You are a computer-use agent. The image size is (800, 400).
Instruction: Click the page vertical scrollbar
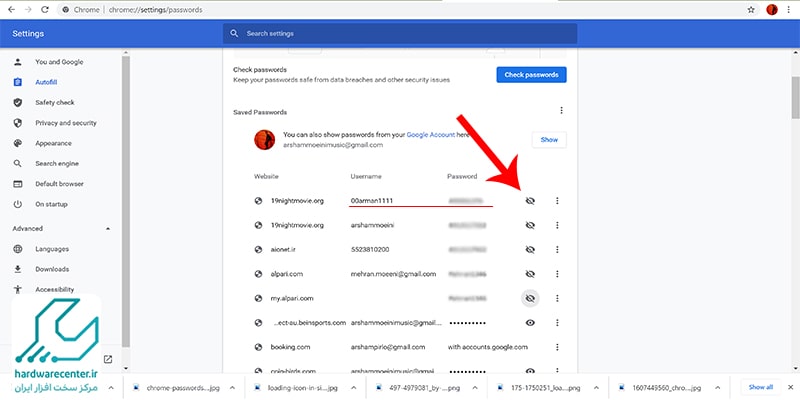click(x=795, y=97)
